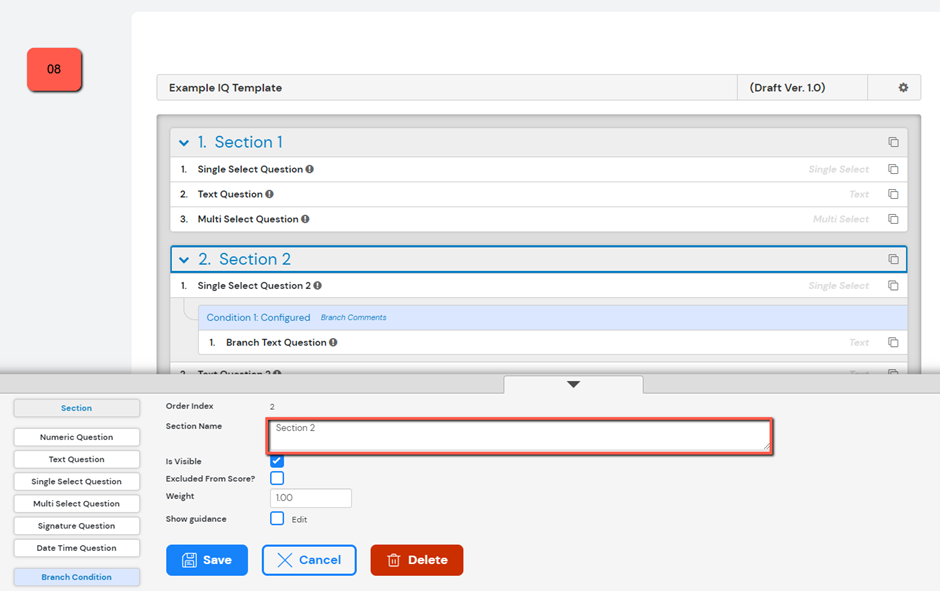Uncheck the Is Visible checkbox

[277, 461]
